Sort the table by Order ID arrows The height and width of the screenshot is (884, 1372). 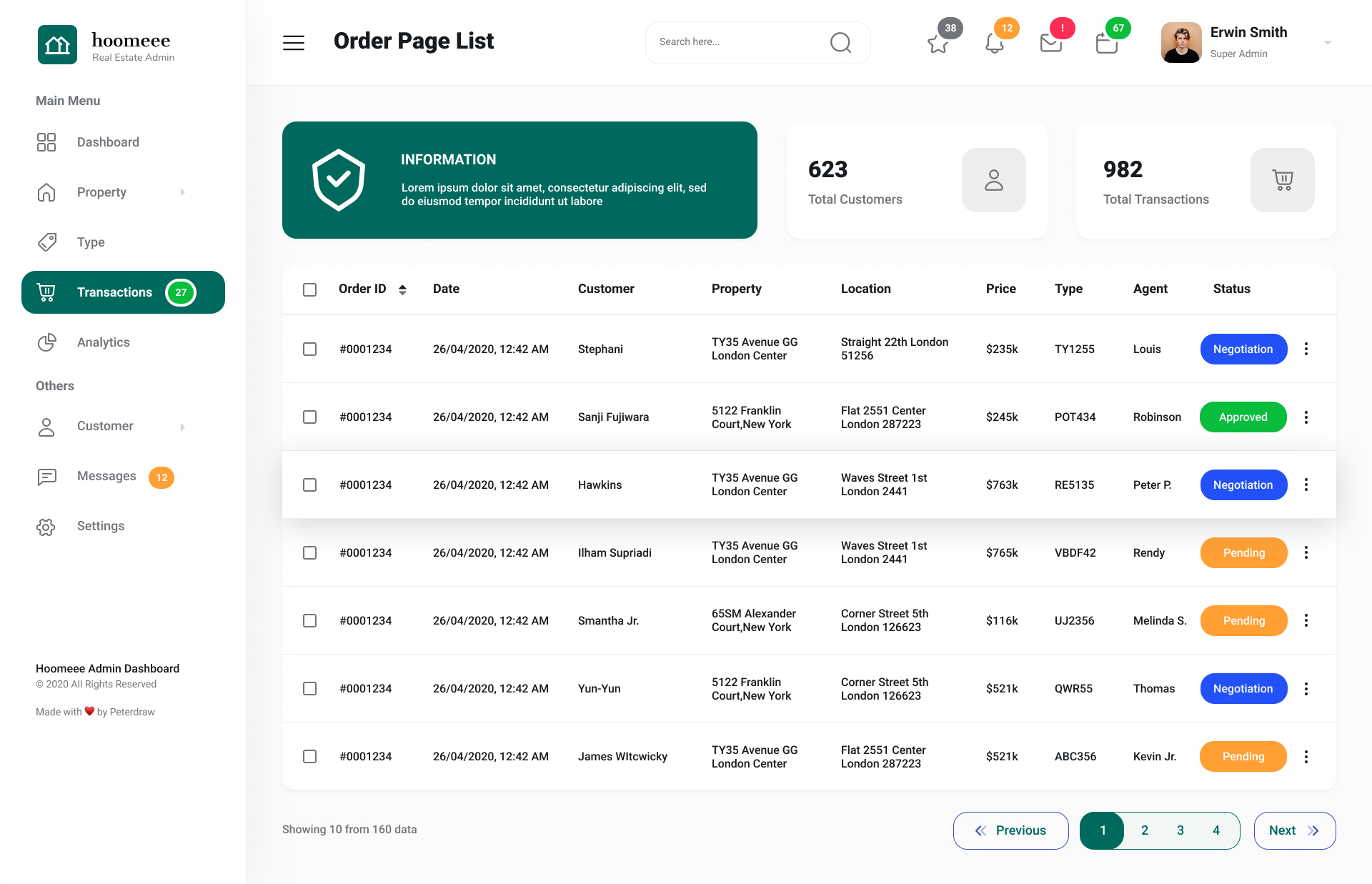coord(402,289)
